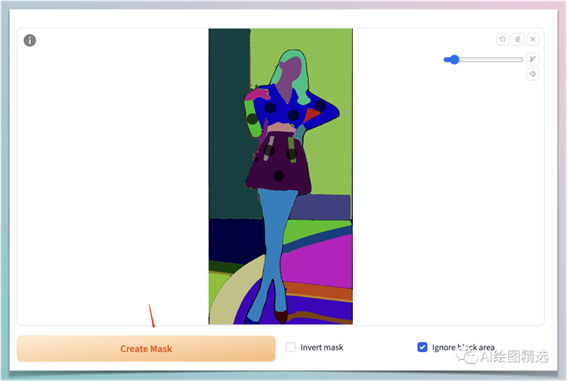
Task: Select the eraser icon on canvas toolbar
Action: [x=518, y=39]
